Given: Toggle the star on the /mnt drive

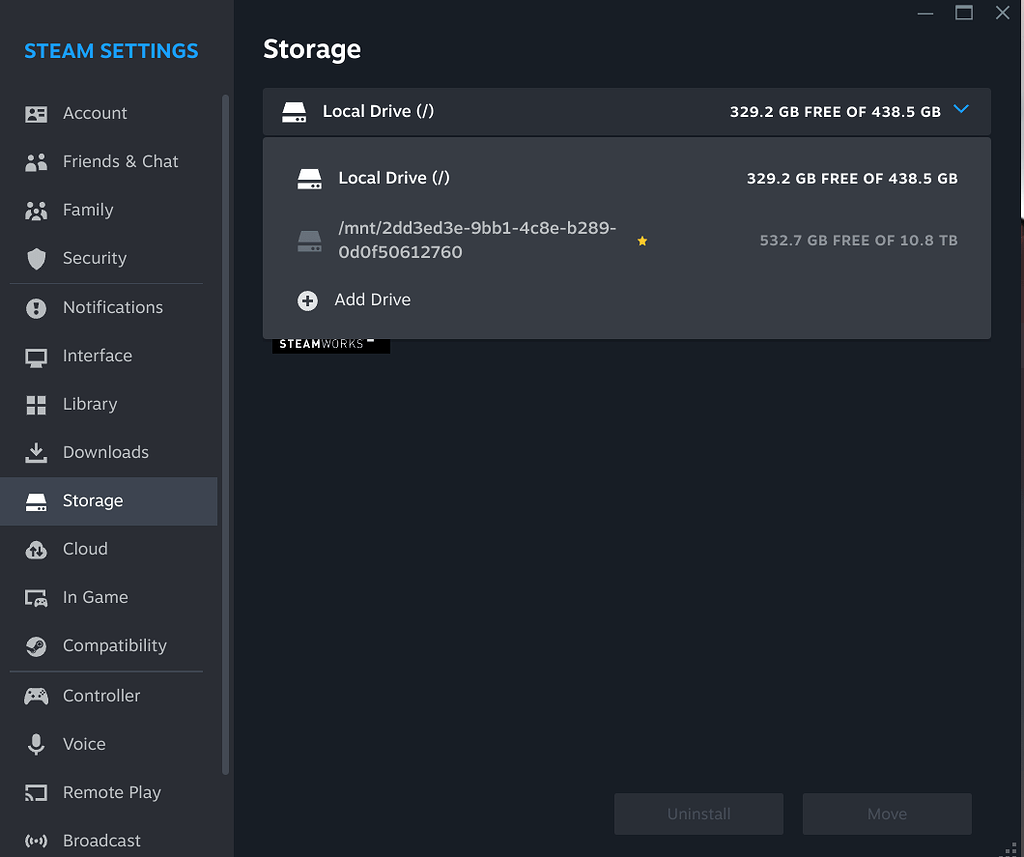Looking at the screenshot, I should [642, 241].
